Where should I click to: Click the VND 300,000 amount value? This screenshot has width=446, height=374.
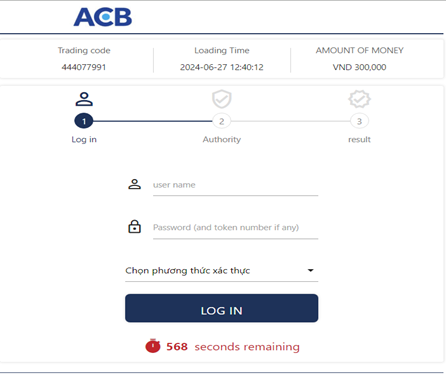pyautogui.click(x=359, y=67)
